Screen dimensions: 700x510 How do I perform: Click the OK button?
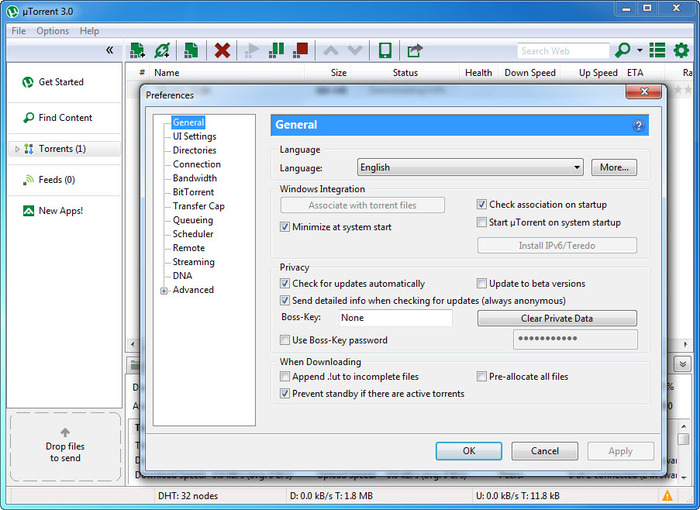pos(469,451)
